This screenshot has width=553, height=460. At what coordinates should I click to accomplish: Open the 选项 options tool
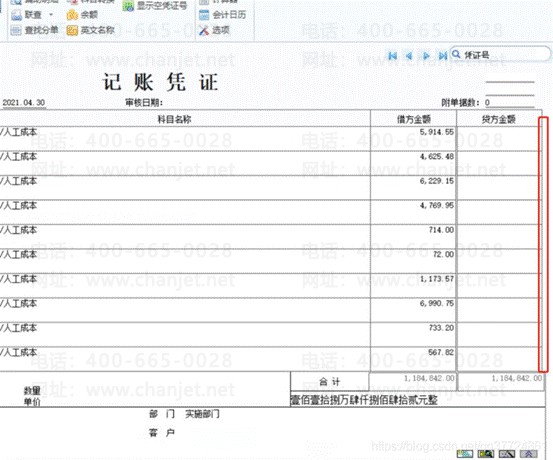tap(214, 30)
